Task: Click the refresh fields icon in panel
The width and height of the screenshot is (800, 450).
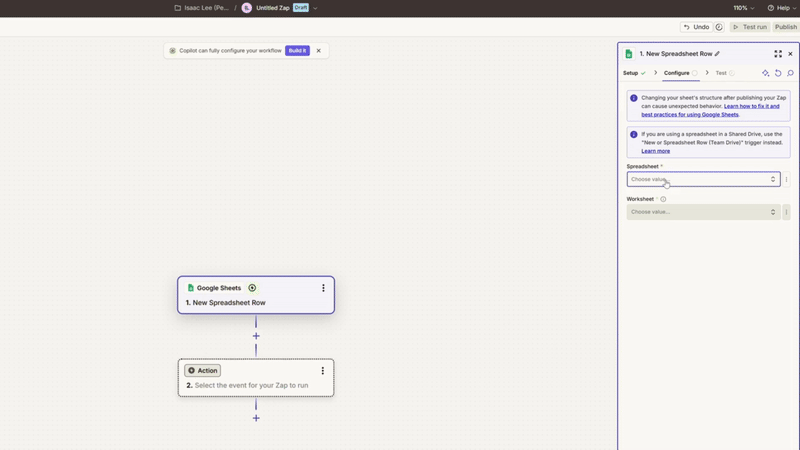Action: (x=778, y=73)
